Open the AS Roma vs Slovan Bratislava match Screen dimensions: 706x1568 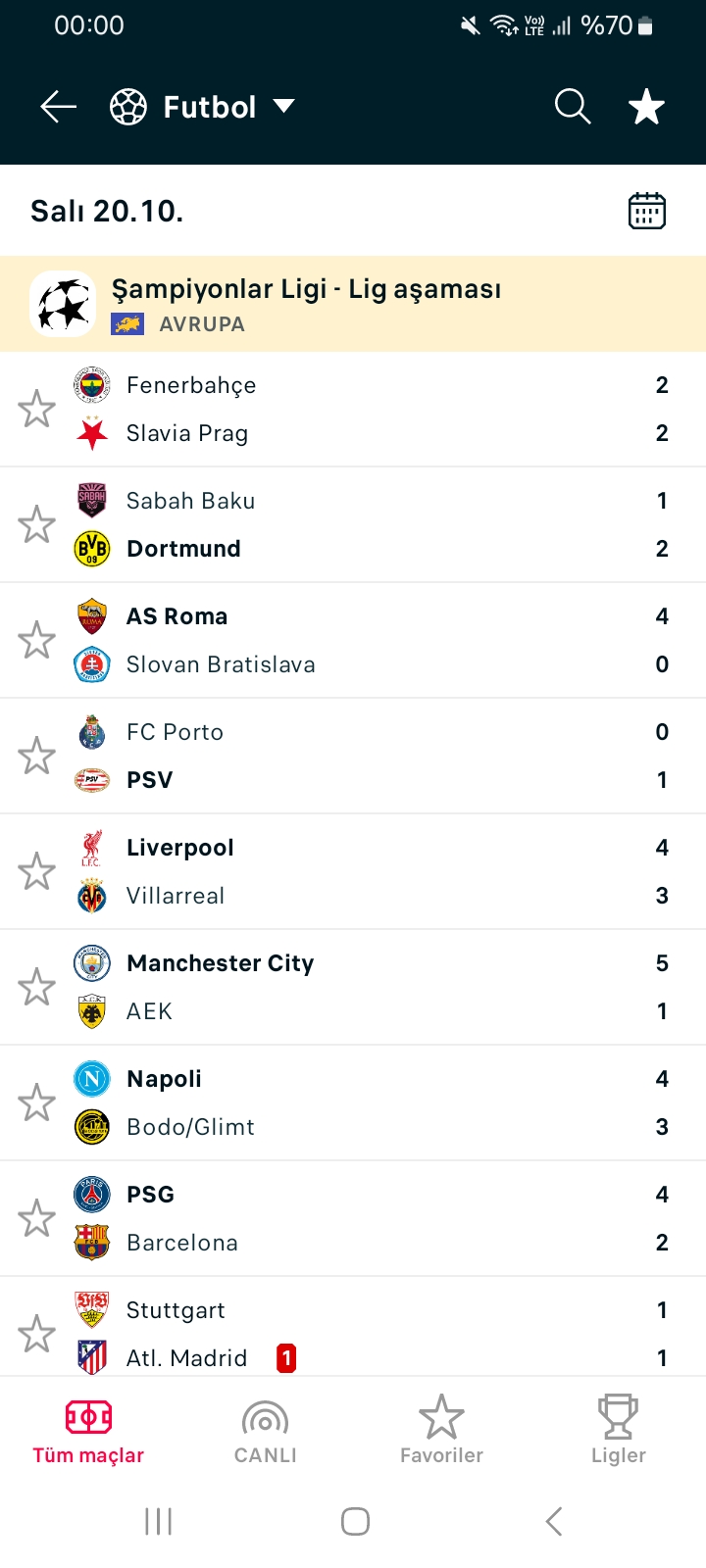353,640
